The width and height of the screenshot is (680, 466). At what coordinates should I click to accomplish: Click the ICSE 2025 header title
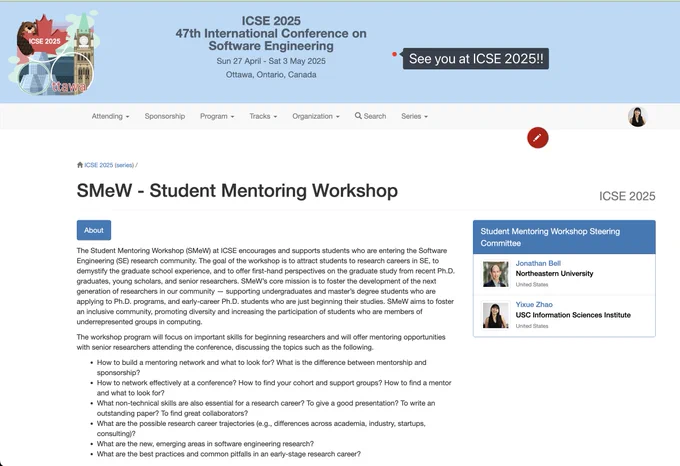pyautogui.click(x=271, y=21)
